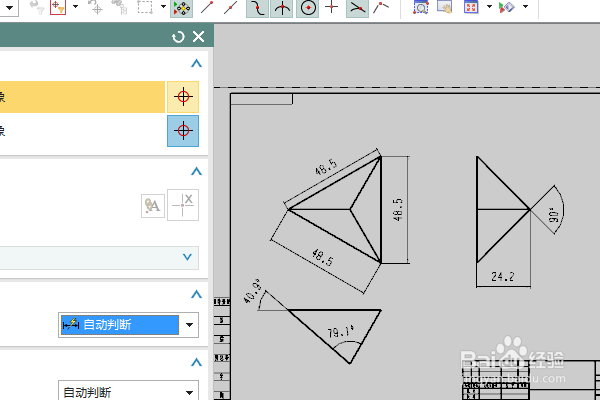Viewport: 600px width, 400px height.
Task: Click the upper slanted 48.5 dimension text
Action: 326,167
